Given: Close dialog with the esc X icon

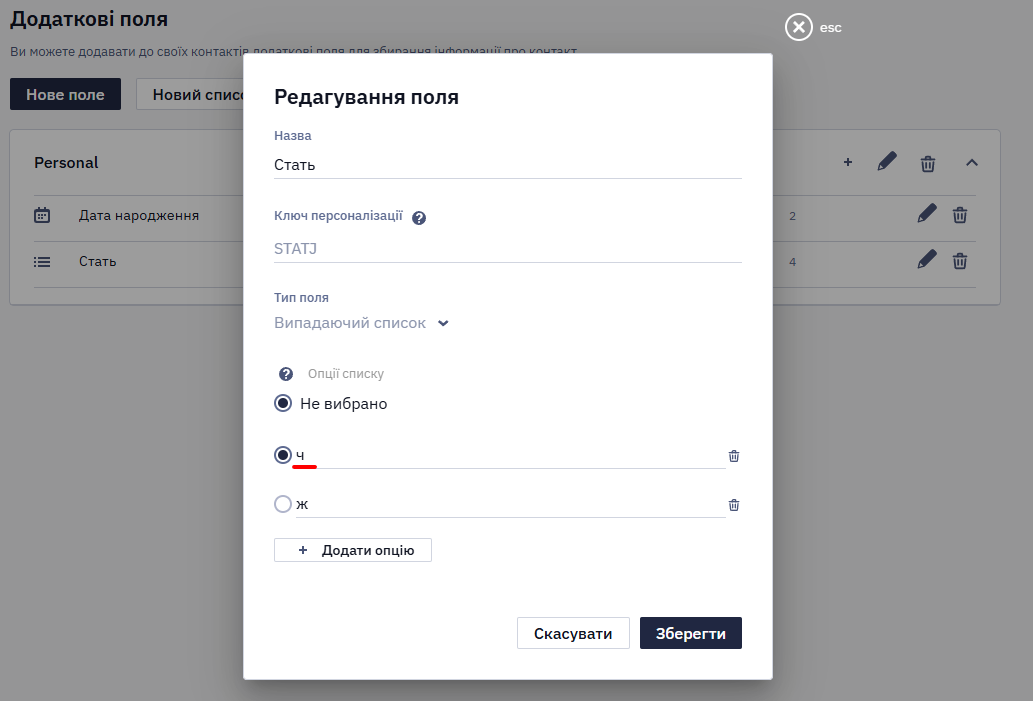Looking at the screenshot, I should click(x=798, y=27).
